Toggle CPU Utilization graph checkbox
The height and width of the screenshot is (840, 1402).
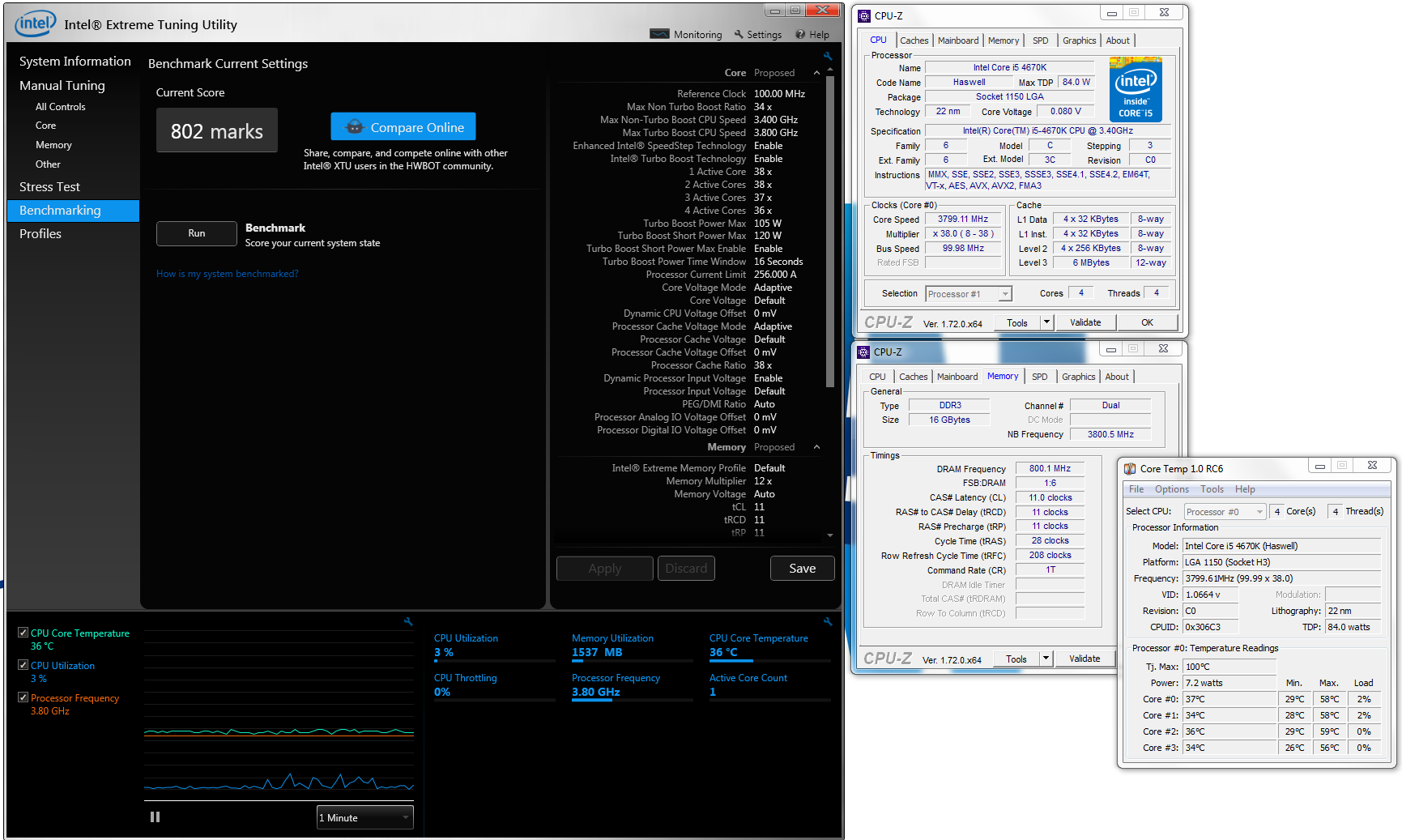23,665
